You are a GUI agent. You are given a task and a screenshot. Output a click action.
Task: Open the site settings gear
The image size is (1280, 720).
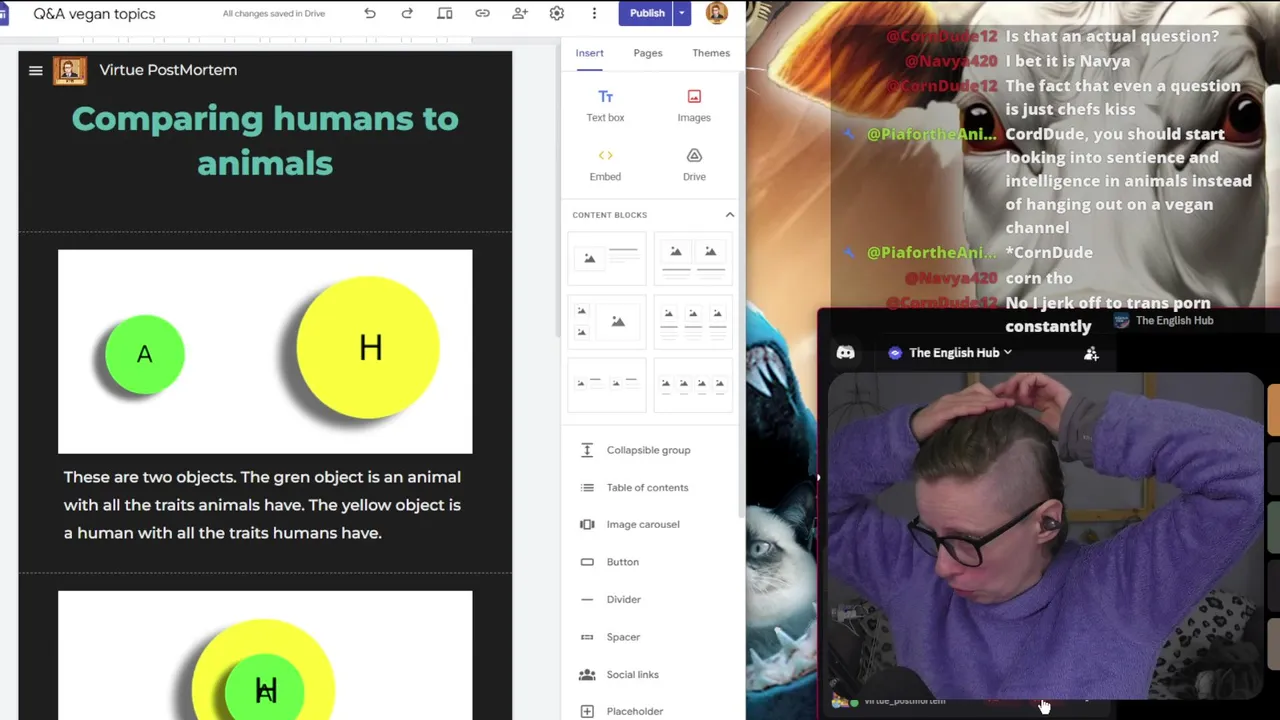(557, 13)
